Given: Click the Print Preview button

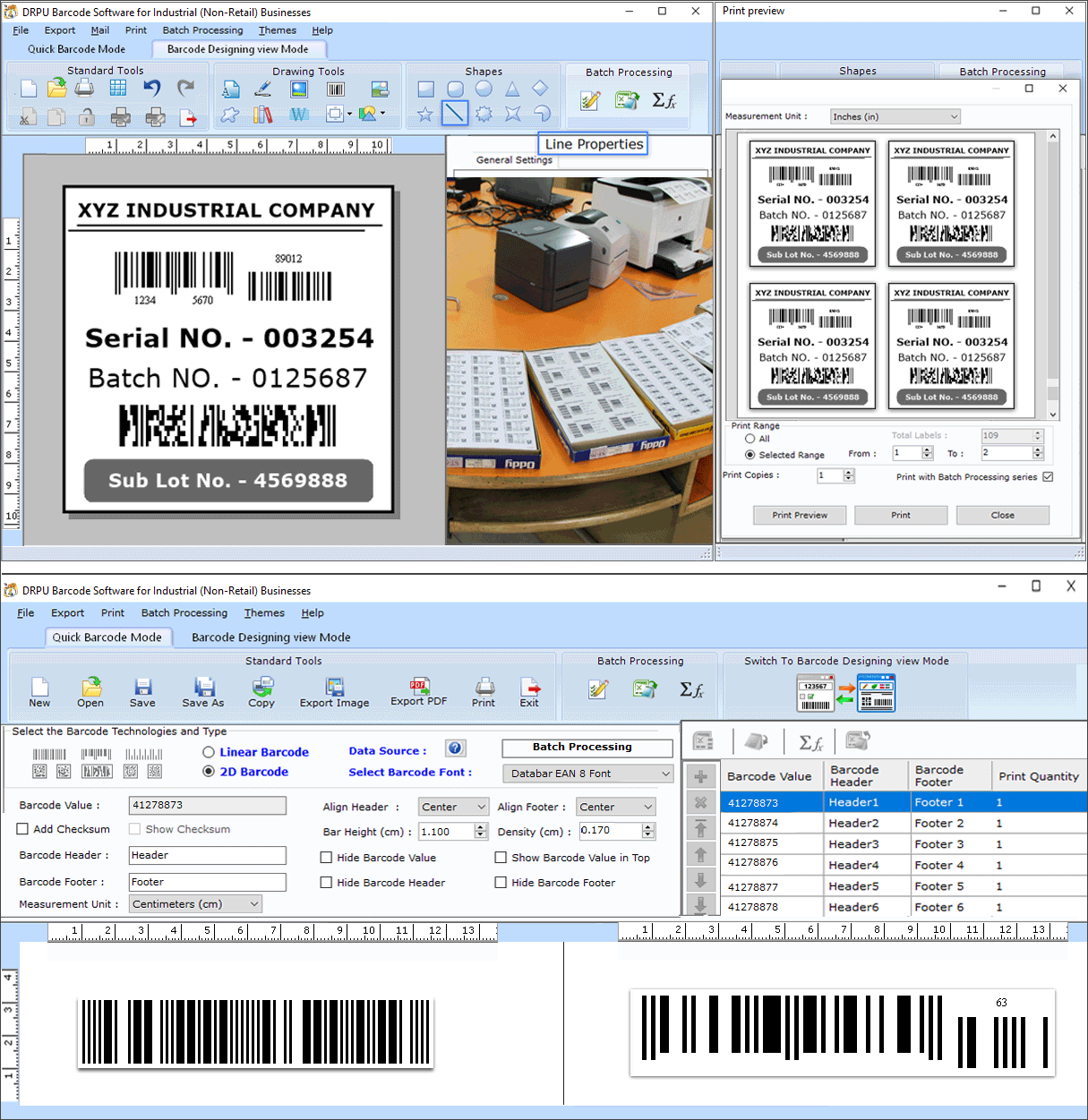Looking at the screenshot, I should click(800, 515).
